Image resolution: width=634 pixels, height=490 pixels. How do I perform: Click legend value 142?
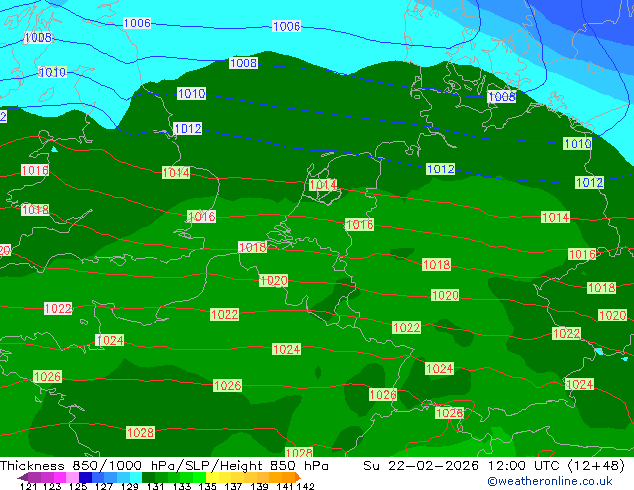(x=306, y=486)
